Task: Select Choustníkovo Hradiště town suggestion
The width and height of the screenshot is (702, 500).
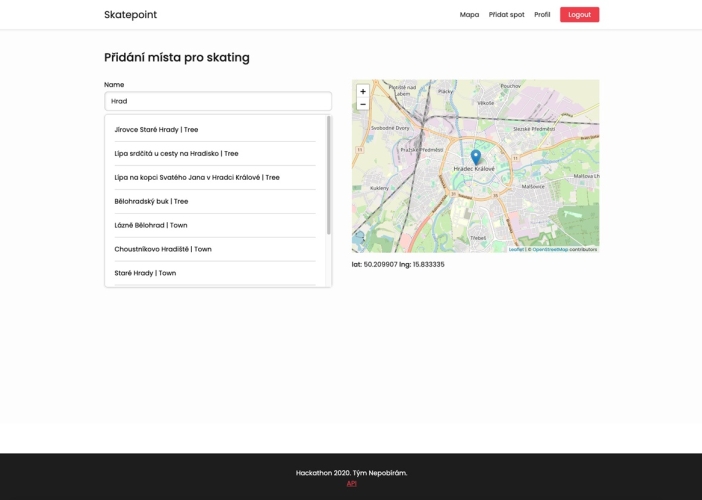Action: [163, 249]
